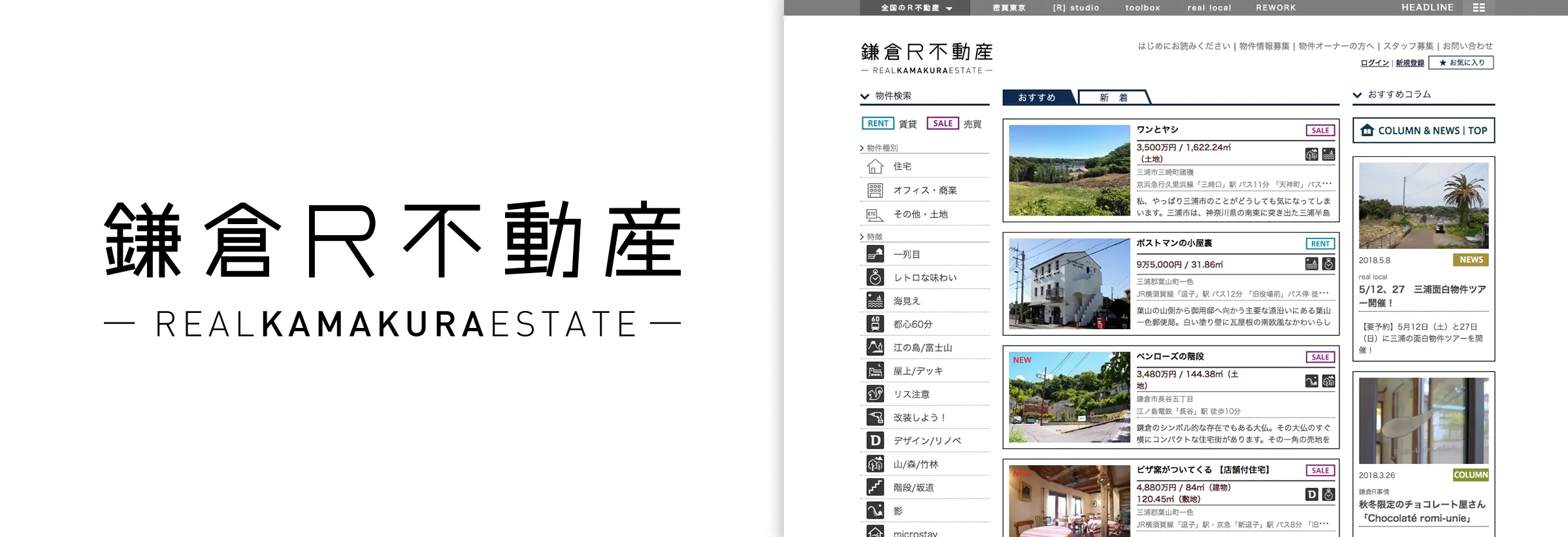The height and width of the screenshot is (537, 1568).
Task: Click the 鎌倉R不動産 site logo in header
Action: tap(926, 58)
